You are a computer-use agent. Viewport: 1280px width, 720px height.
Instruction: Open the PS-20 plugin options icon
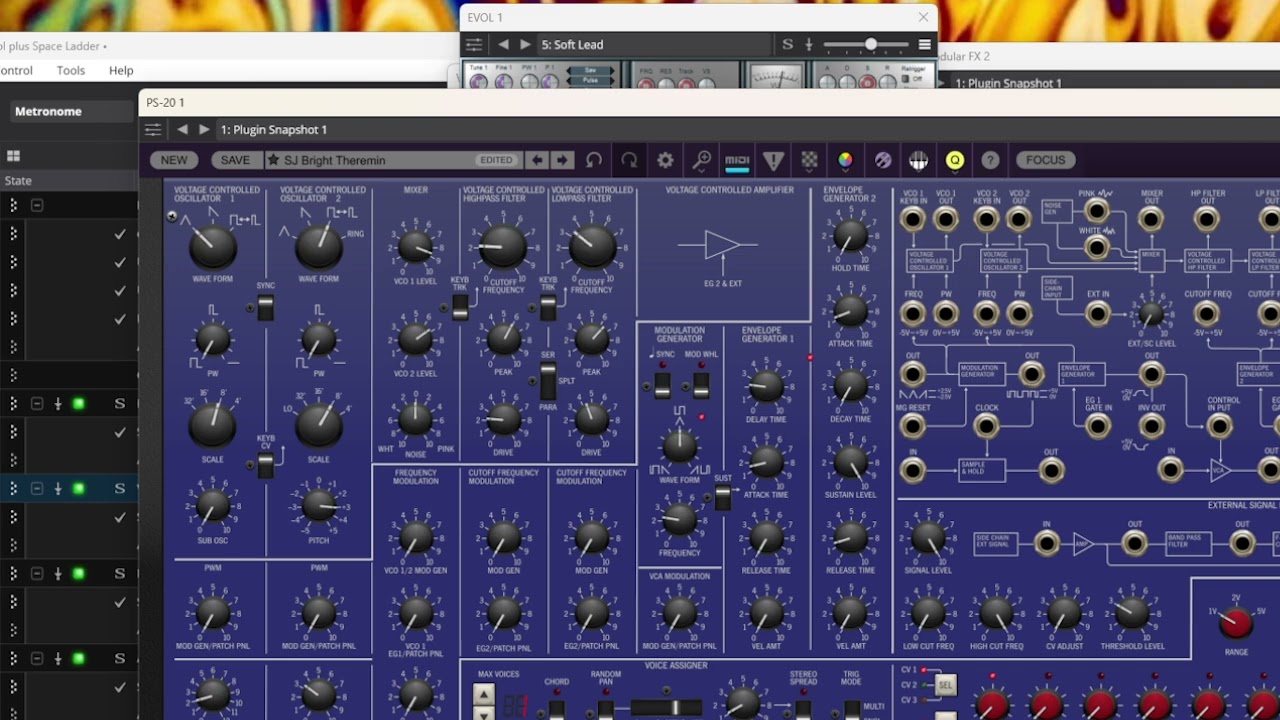(153, 129)
